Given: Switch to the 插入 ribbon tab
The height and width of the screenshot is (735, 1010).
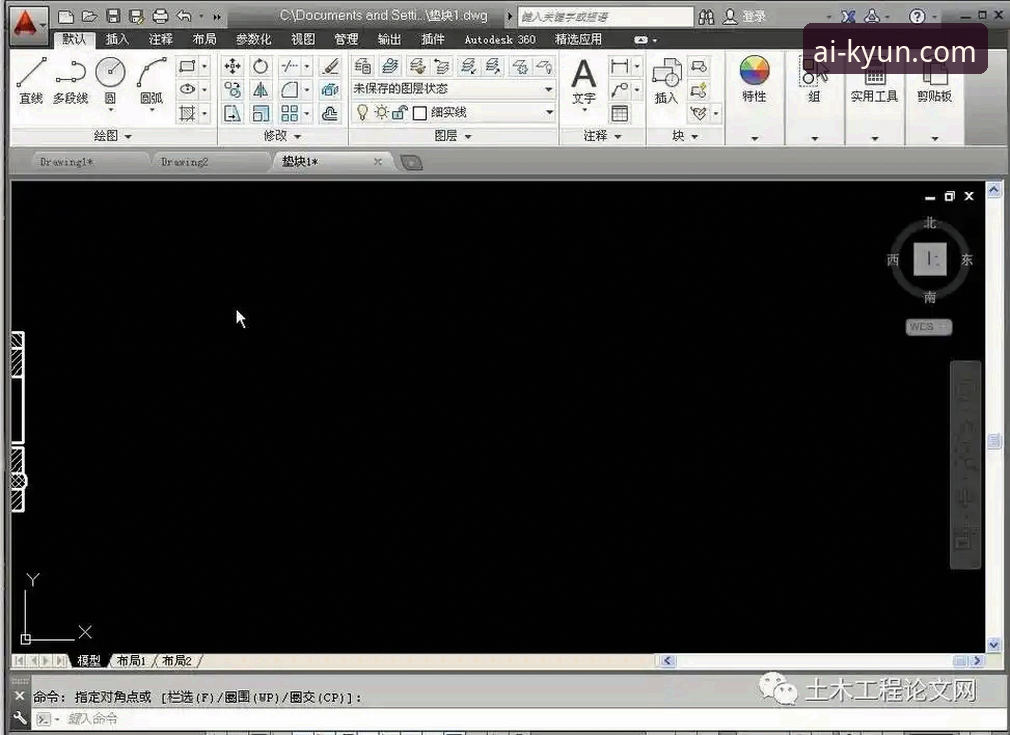Looking at the screenshot, I should [x=117, y=39].
